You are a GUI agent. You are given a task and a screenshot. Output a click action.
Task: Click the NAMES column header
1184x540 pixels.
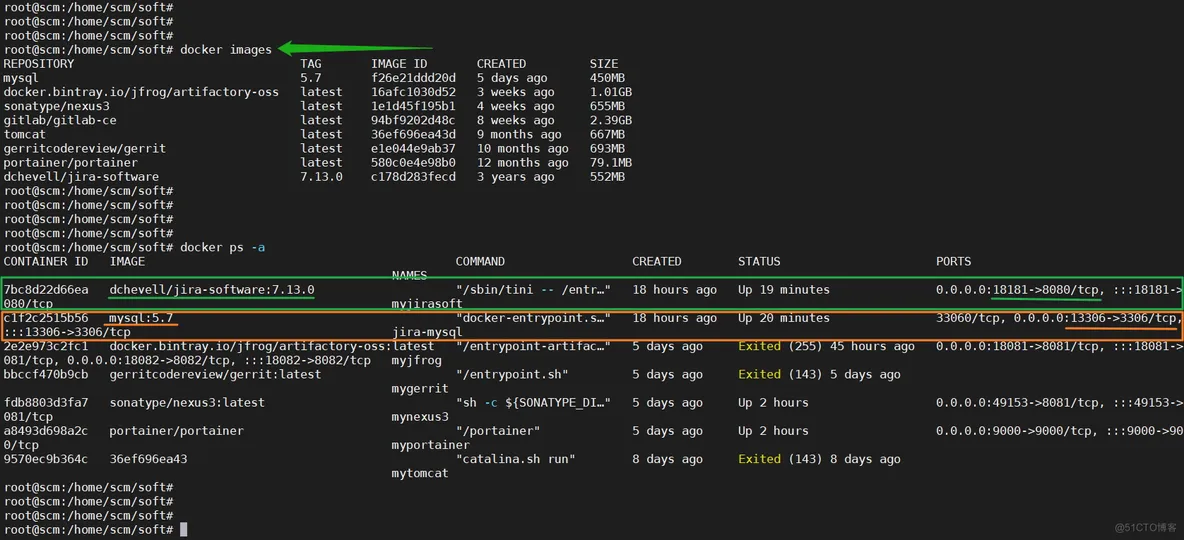409,276
